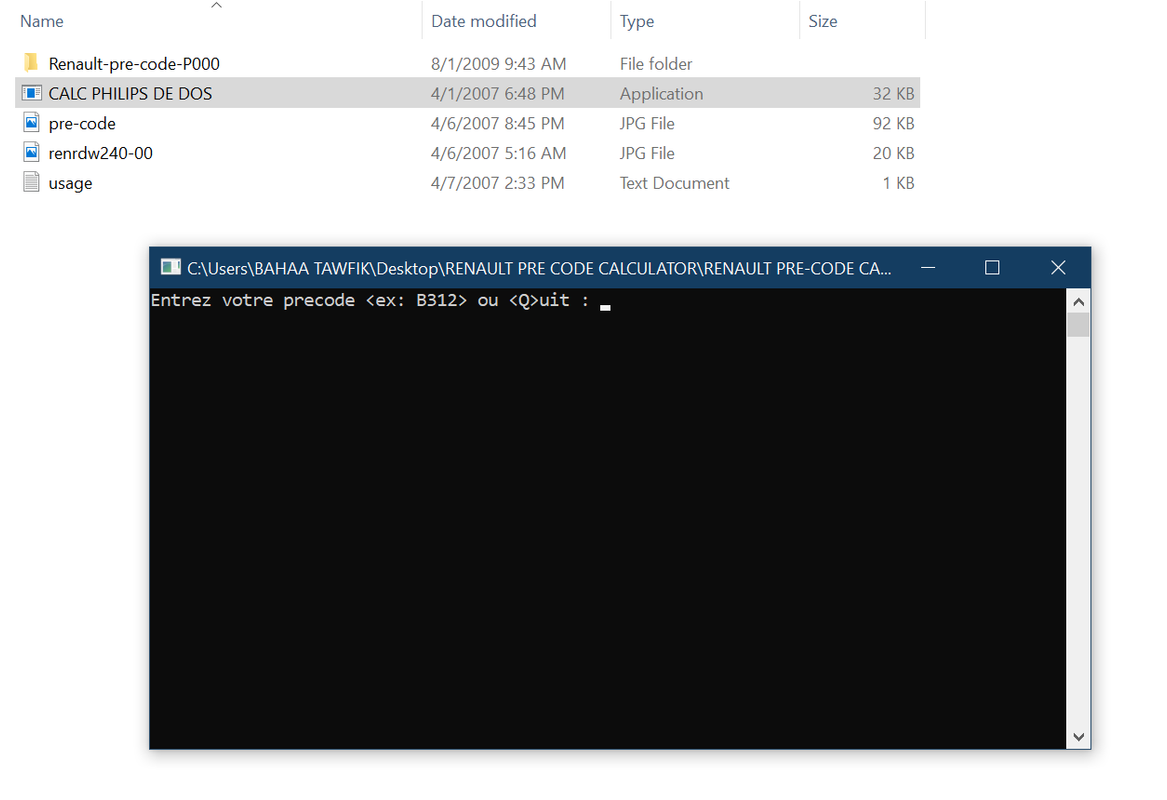This screenshot has width=1167, height=800.
Task: Click the console scrollbar up arrow
Action: coord(1078,301)
